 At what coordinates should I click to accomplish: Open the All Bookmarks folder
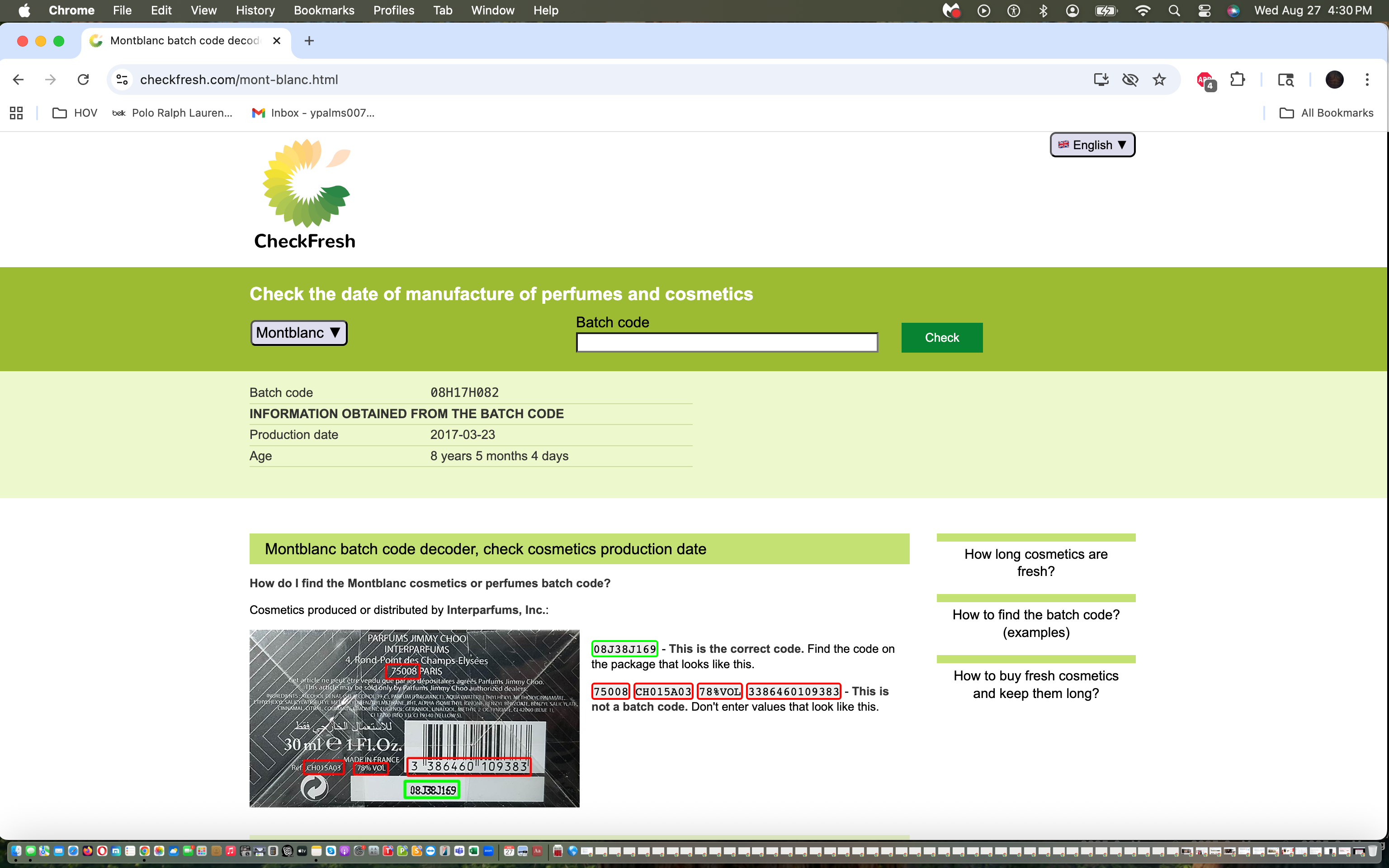point(1327,113)
